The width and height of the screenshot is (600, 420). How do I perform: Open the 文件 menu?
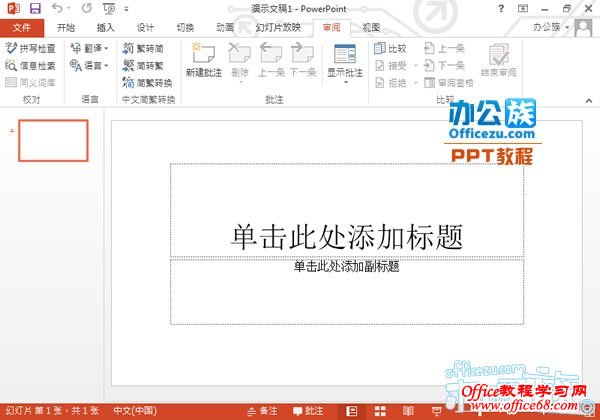pos(22,28)
